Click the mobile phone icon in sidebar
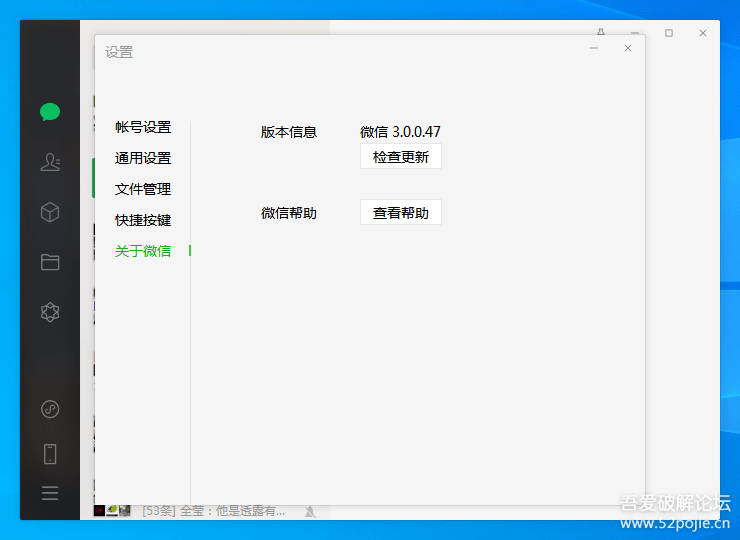 (50, 454)
